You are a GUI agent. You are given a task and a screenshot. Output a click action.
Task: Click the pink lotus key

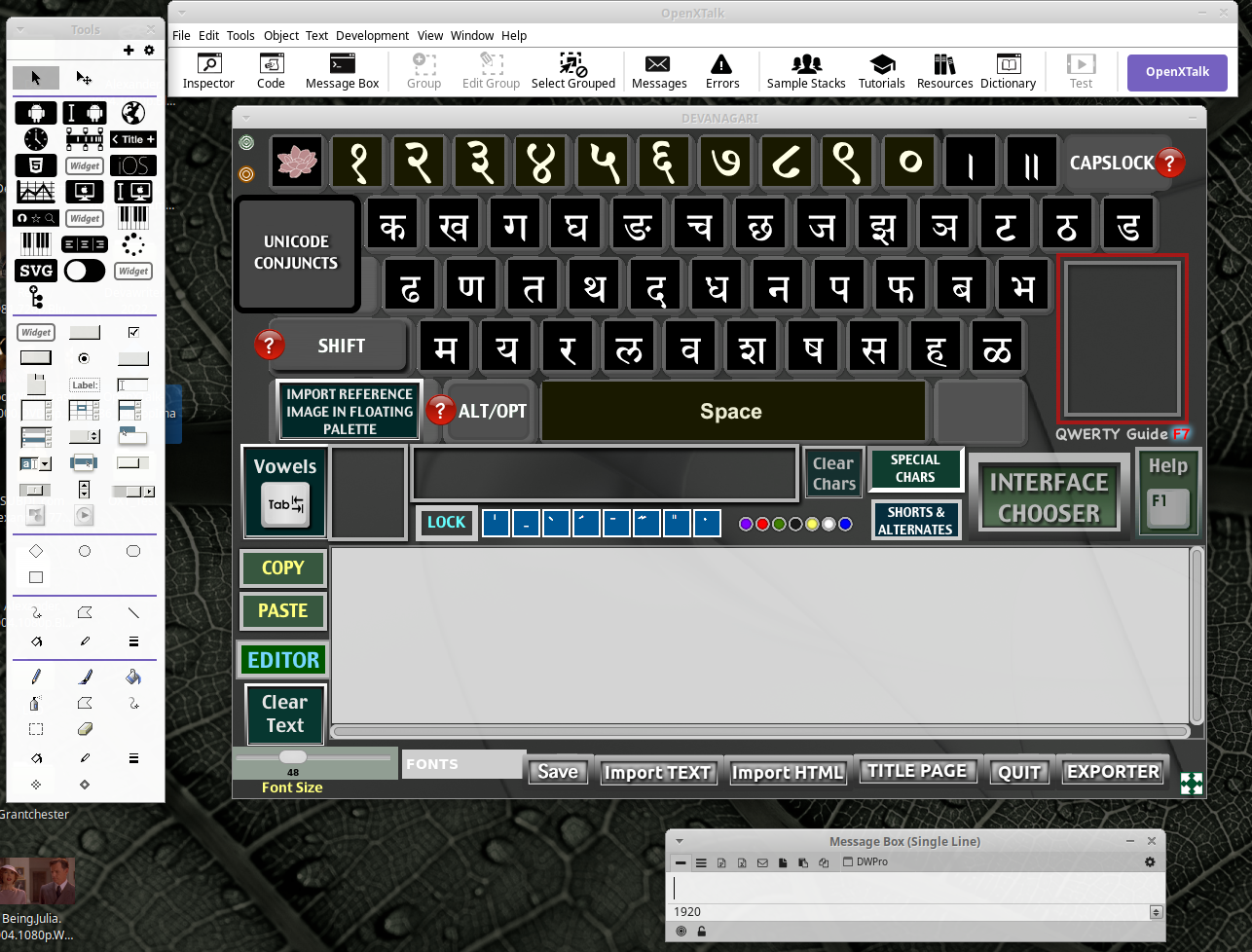coord(298,163)
